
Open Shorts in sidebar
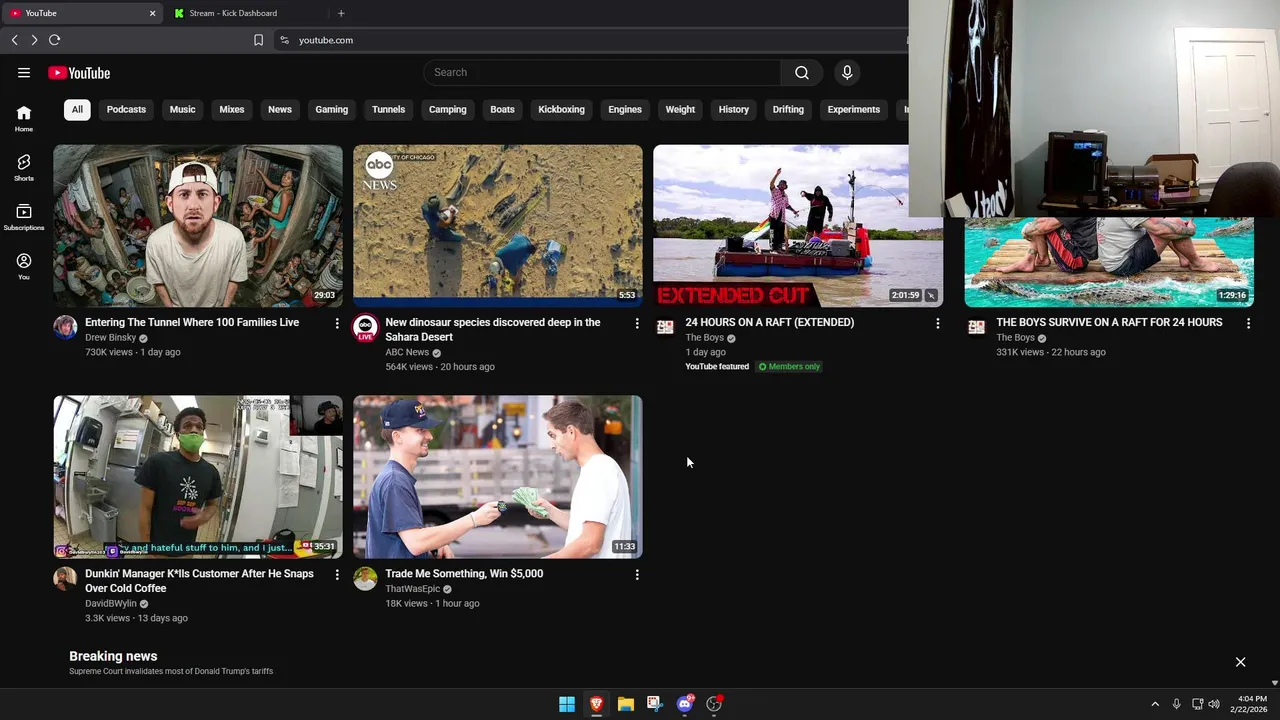pyautogui.click(x=24, y=168)
